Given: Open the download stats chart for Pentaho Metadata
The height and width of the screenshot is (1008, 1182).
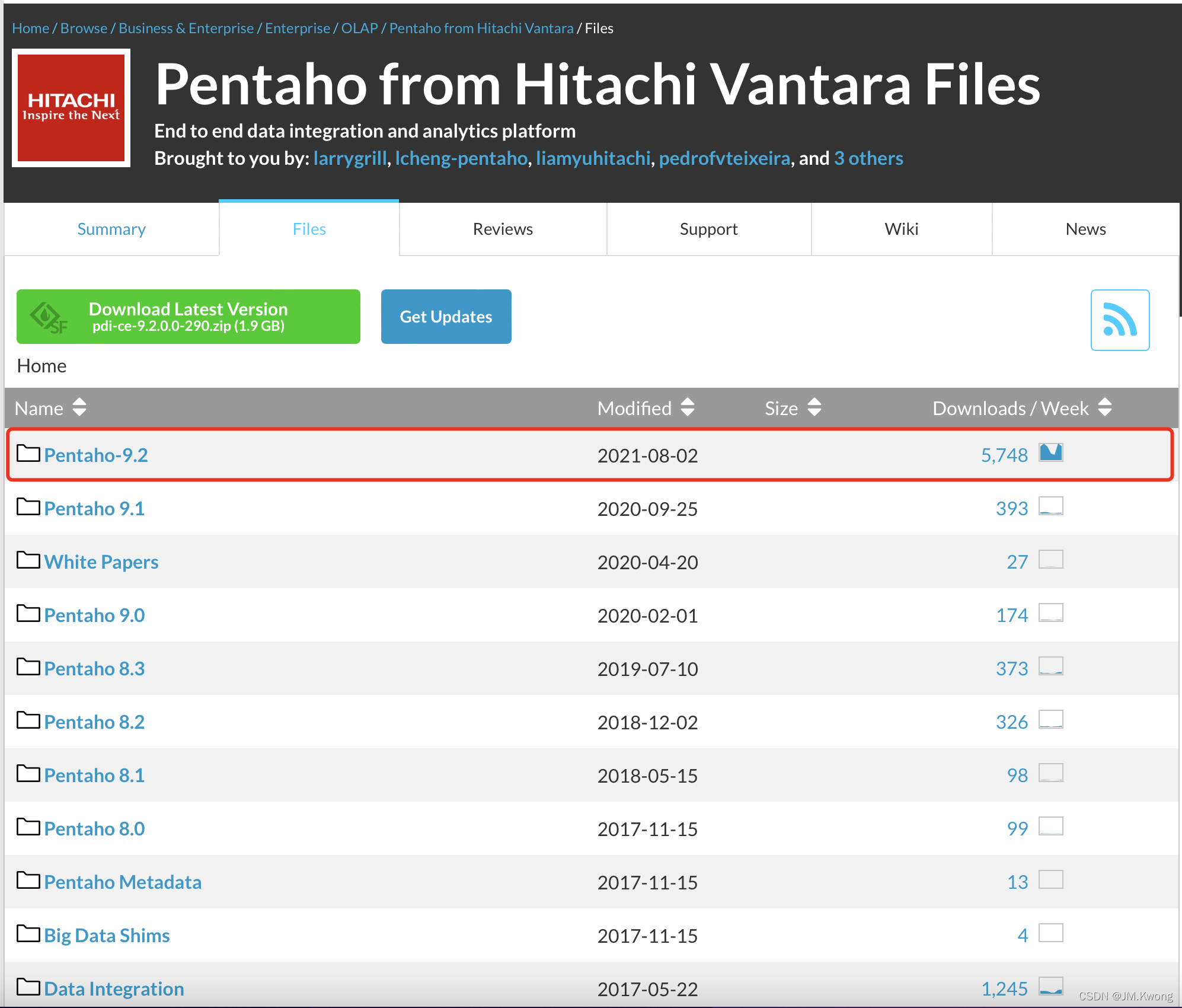Looking at the screenshot, I should 1051,879.
